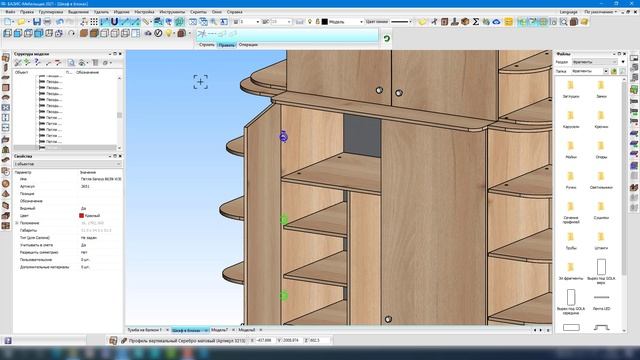
Task: Open the Карусели folder
Action: click(571, 120)
